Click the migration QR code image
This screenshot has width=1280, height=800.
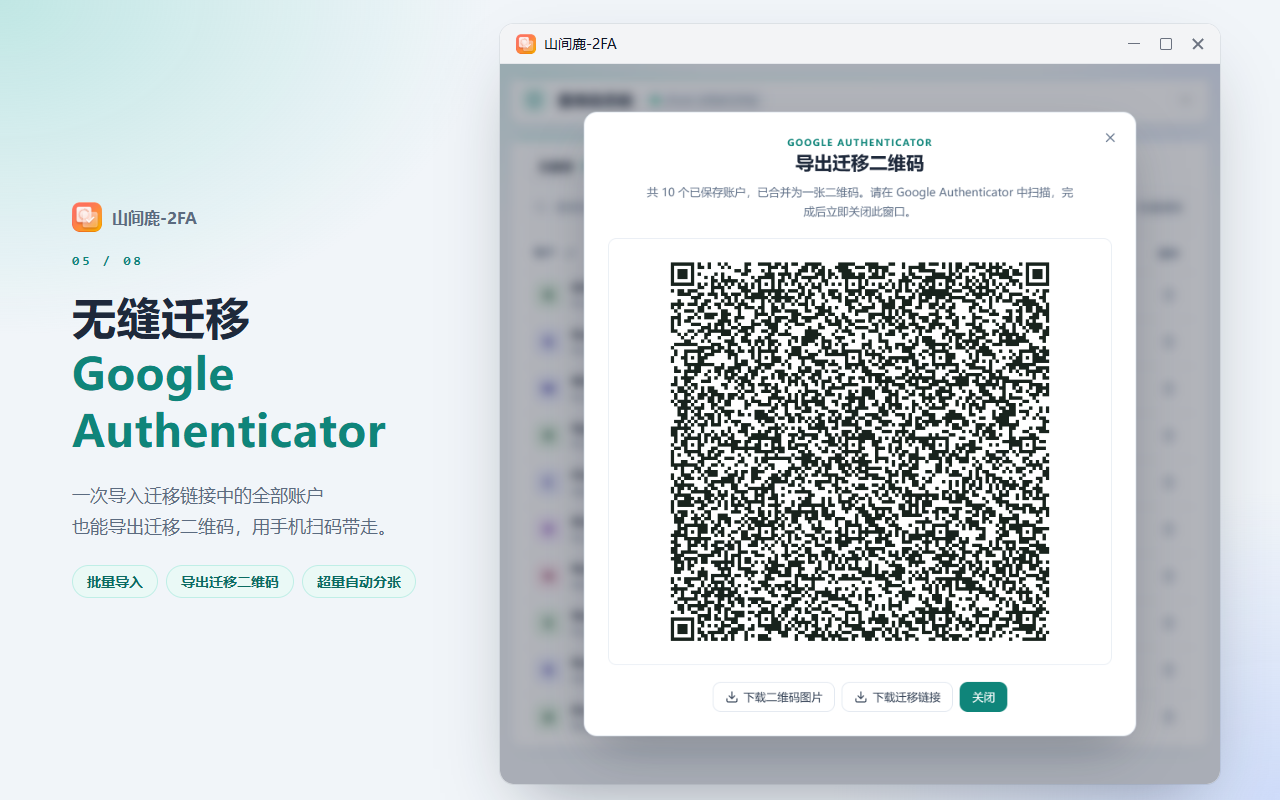pos(860,451)
